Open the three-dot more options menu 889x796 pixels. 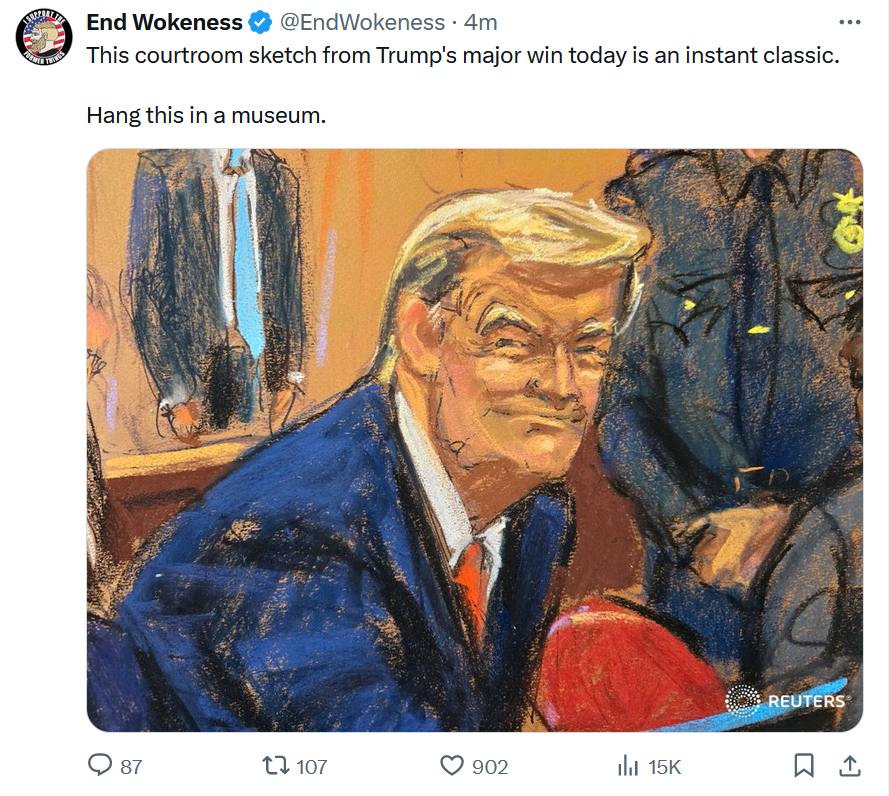(849, 22)
